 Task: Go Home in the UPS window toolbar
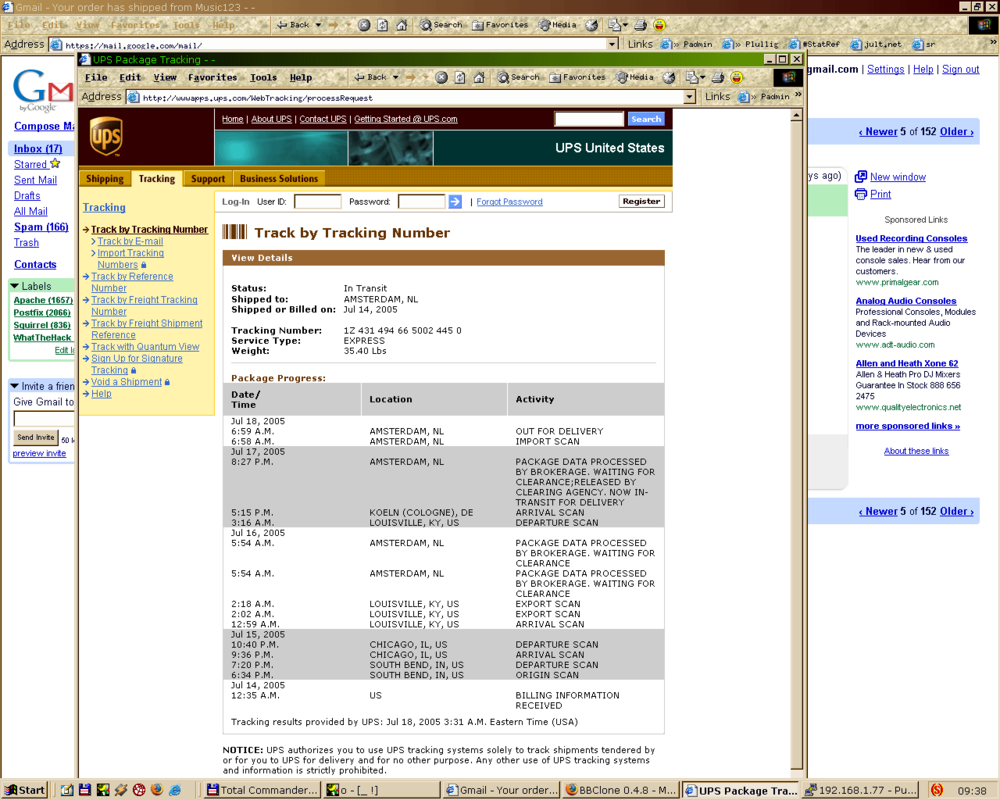tap(479, 77)
